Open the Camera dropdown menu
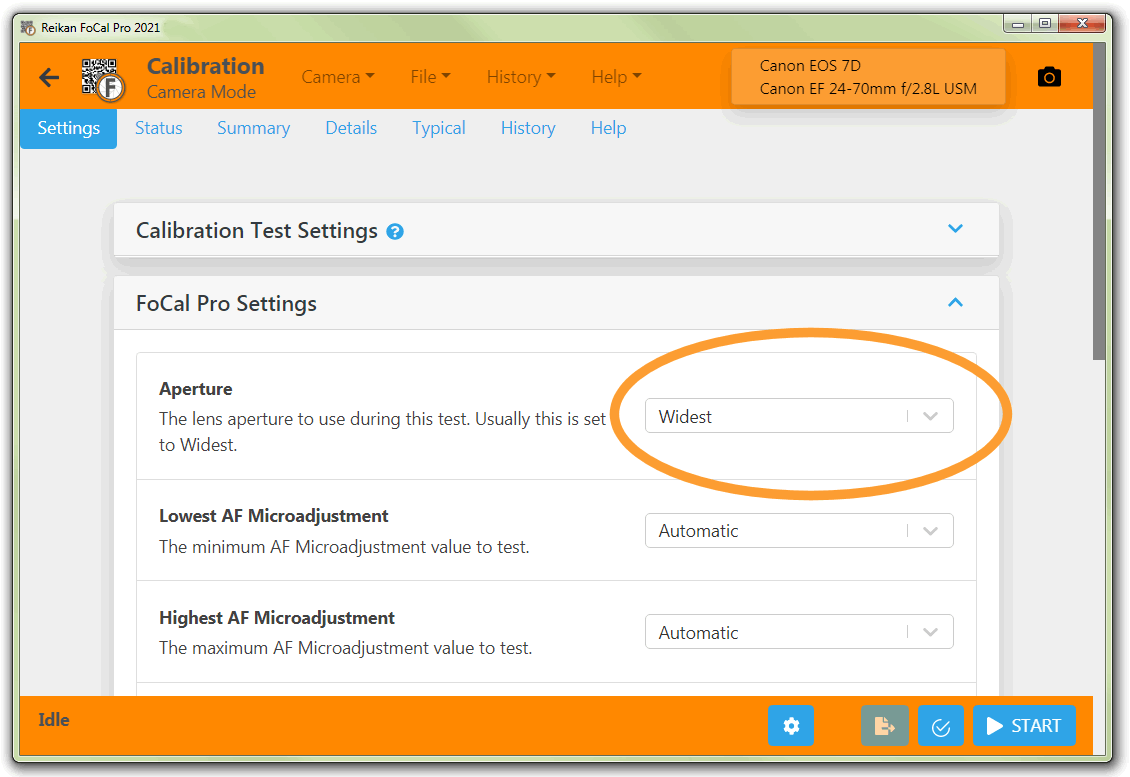The width and height of the screenshot is (1130, 777). click(338, 76)
